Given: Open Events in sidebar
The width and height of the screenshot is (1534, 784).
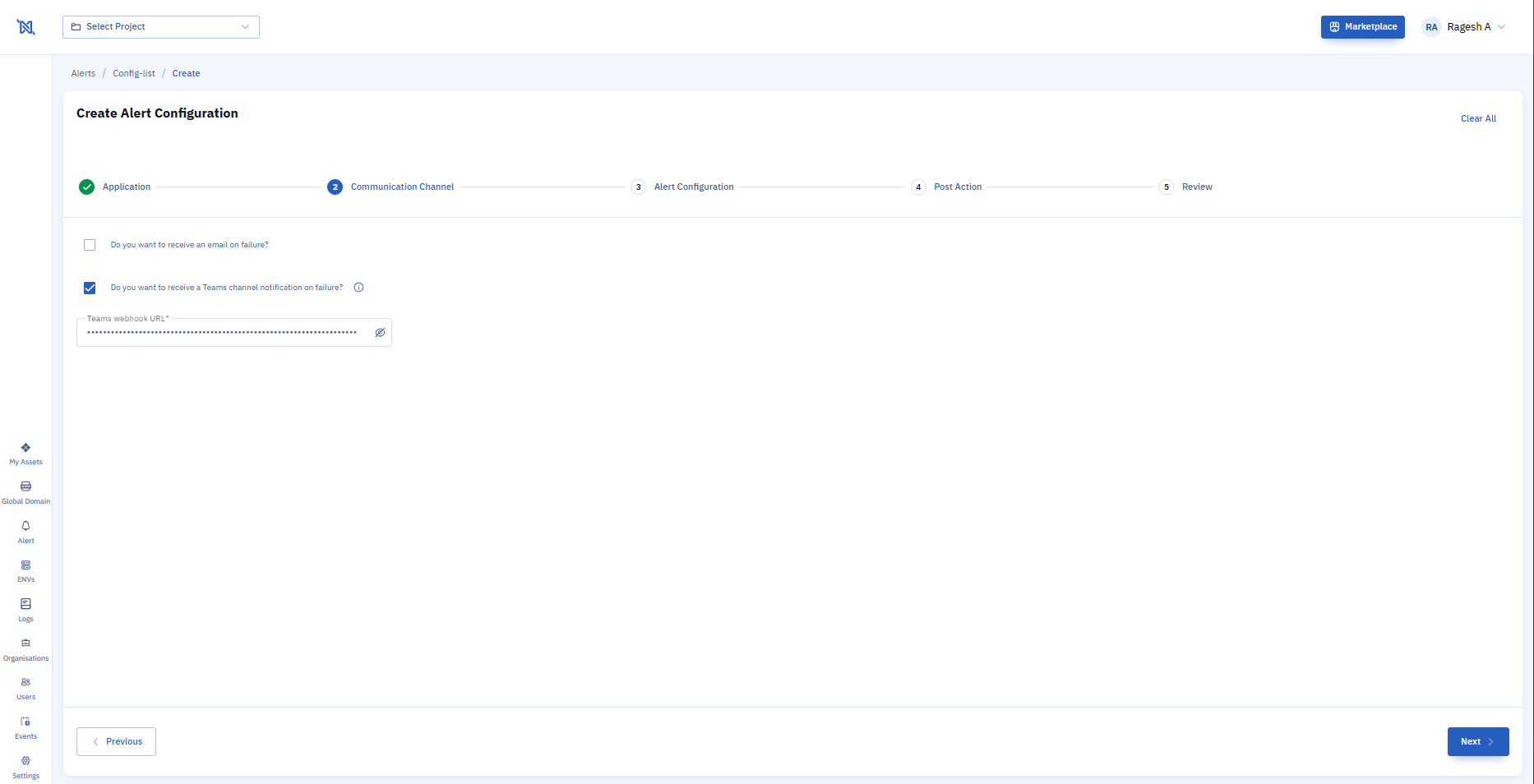Looking at the screenshot, I should pos(25,728).
